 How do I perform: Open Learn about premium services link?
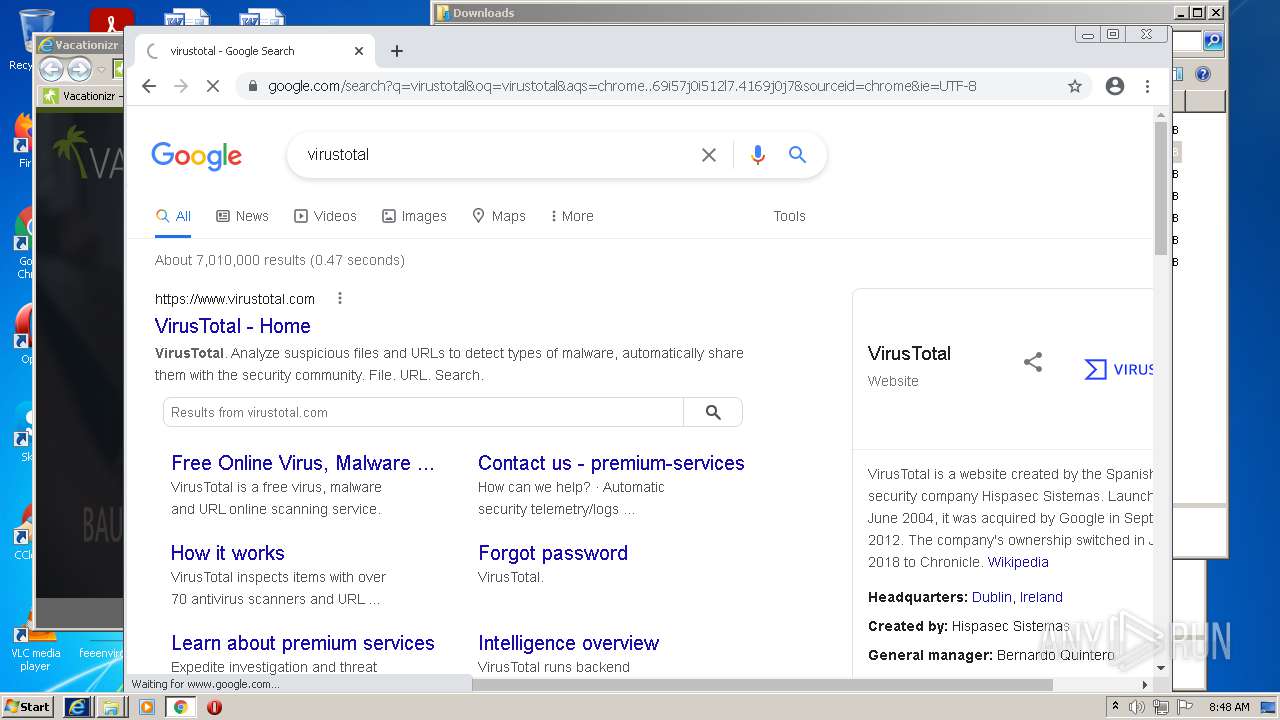point(303,643)
